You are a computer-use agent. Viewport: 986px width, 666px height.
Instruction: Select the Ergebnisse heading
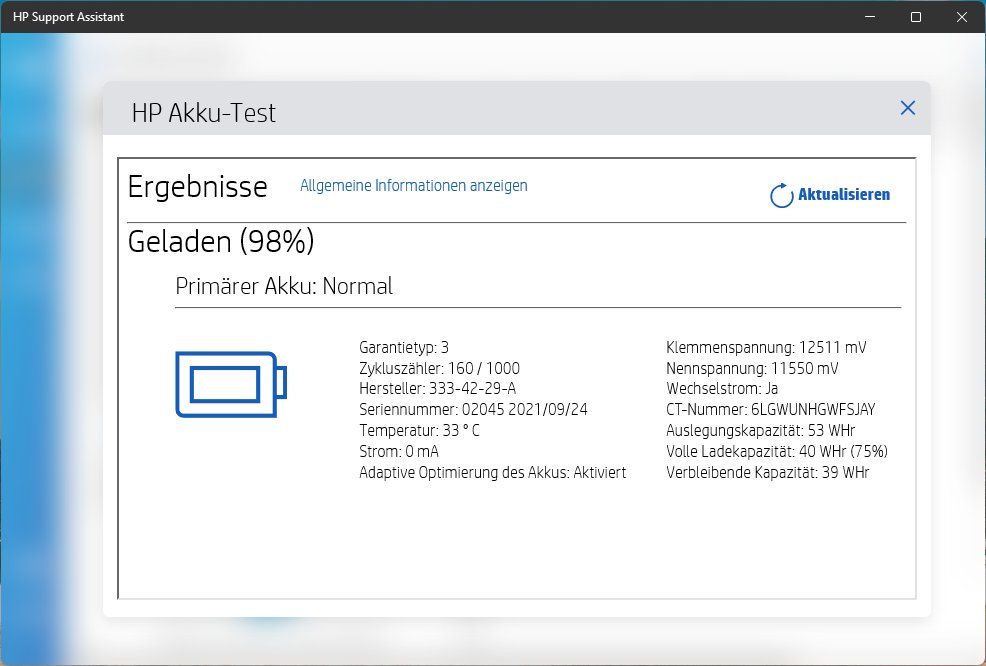coord(197,187)
